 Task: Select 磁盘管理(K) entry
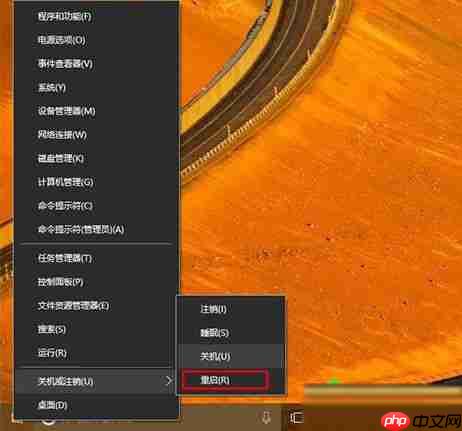97,158
